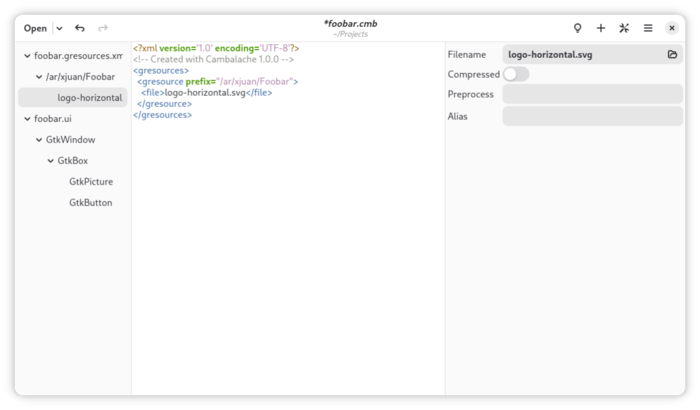Click the redo arrow button
700x410 pixels.
[103, 28]
